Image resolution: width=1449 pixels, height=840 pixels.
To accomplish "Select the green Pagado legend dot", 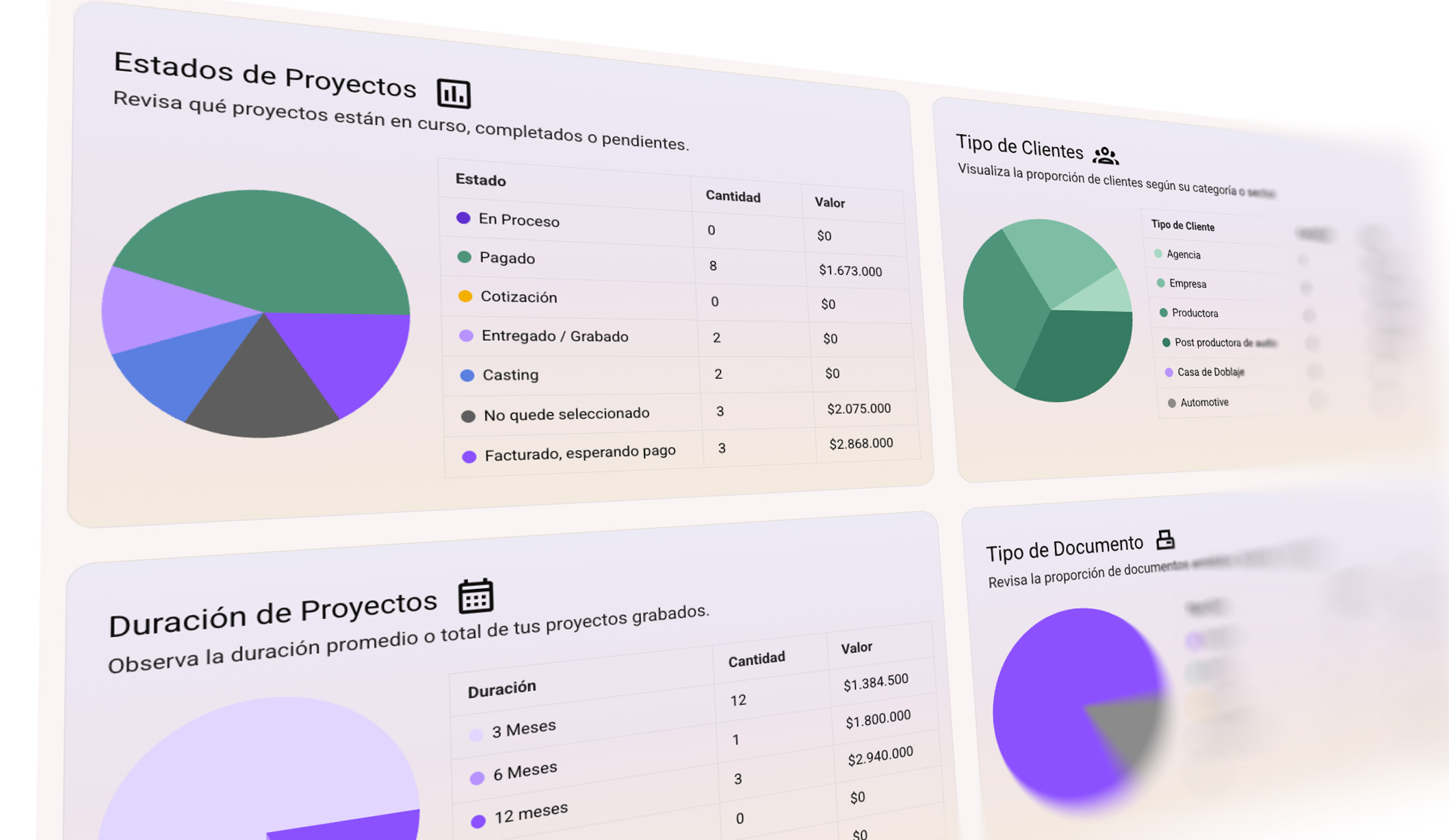I will tap(464, 257).
